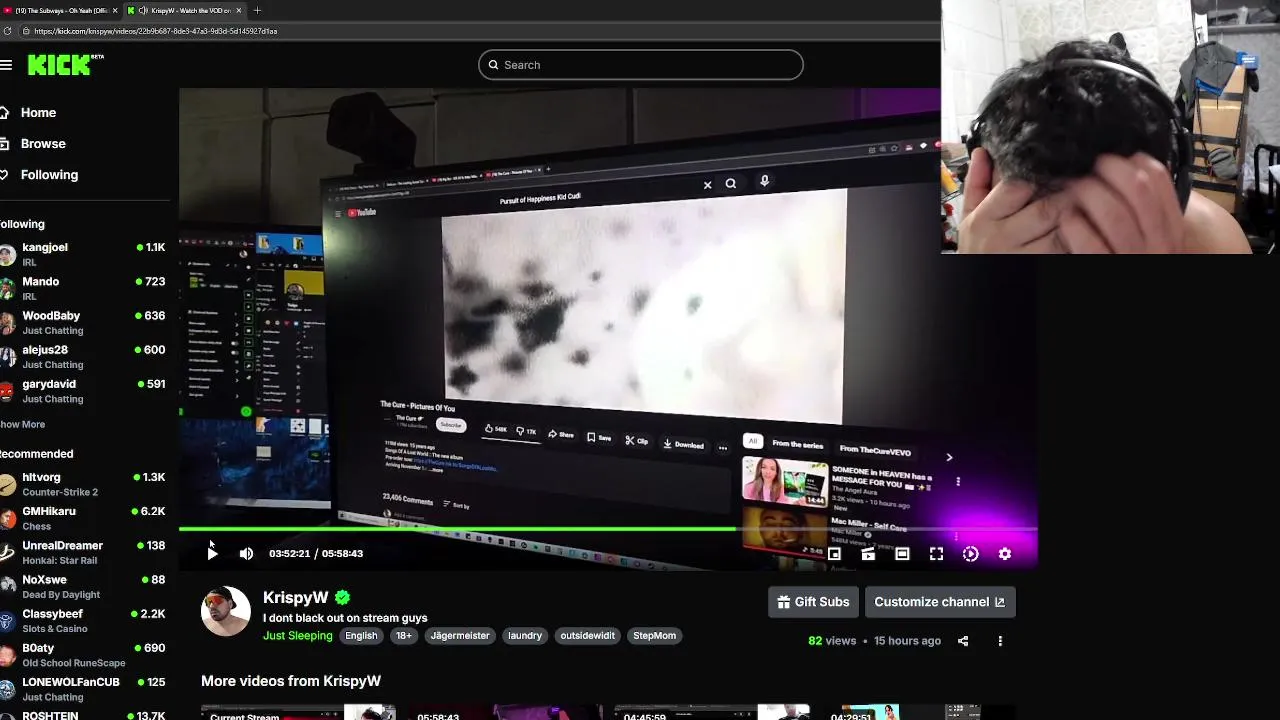The image size is (1280, 720).
Task: Create a clip with clapperboard icon
Action: pos(868,553)
